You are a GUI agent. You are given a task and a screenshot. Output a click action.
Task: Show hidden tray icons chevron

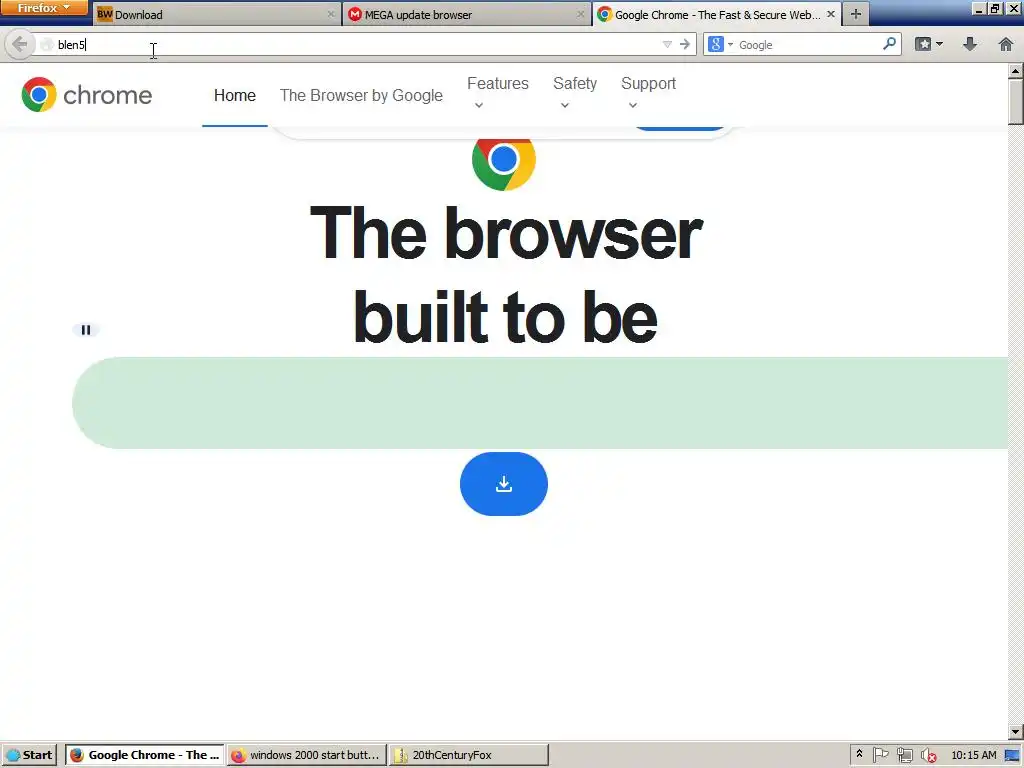pyautogui.click(x=859, y=754)
